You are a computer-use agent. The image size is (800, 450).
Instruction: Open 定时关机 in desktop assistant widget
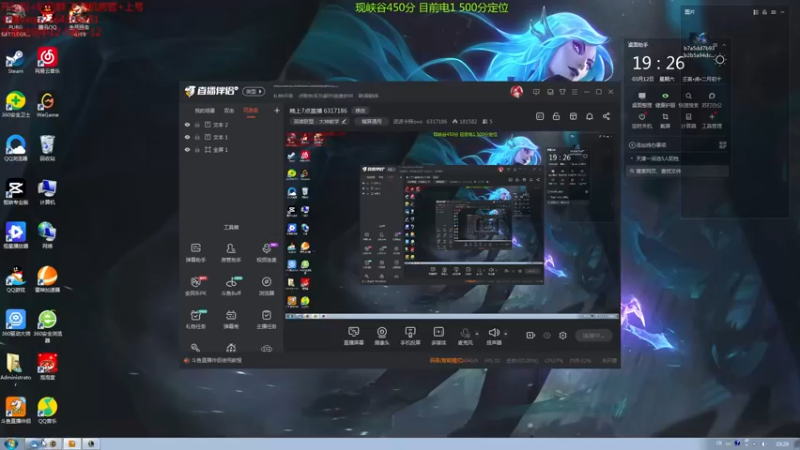point(641,120)
